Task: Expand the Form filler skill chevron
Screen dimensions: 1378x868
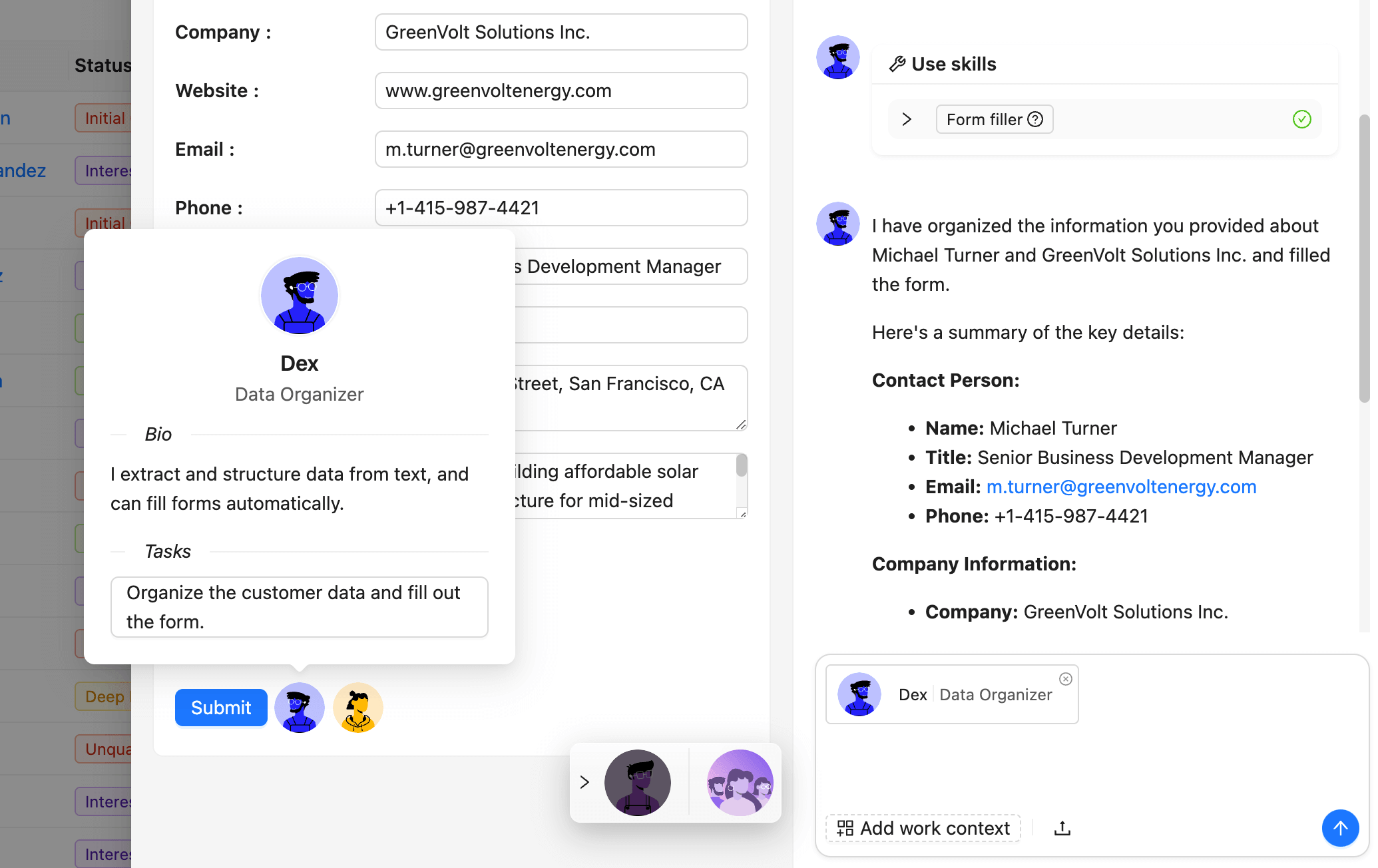Action: [x=907, y=119]
